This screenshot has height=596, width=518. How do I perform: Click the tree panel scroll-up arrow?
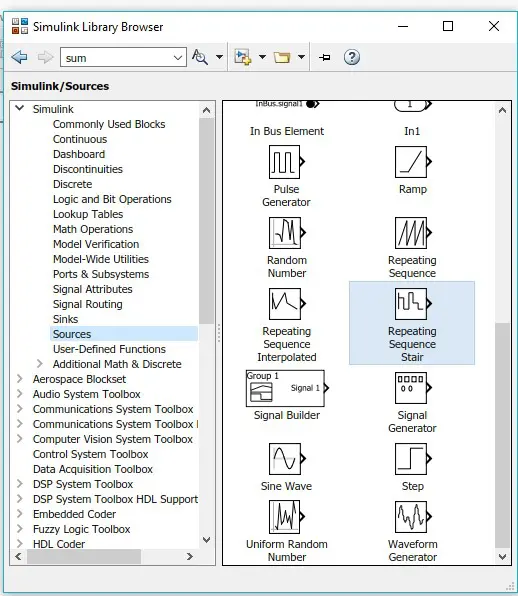click(206, 110)
